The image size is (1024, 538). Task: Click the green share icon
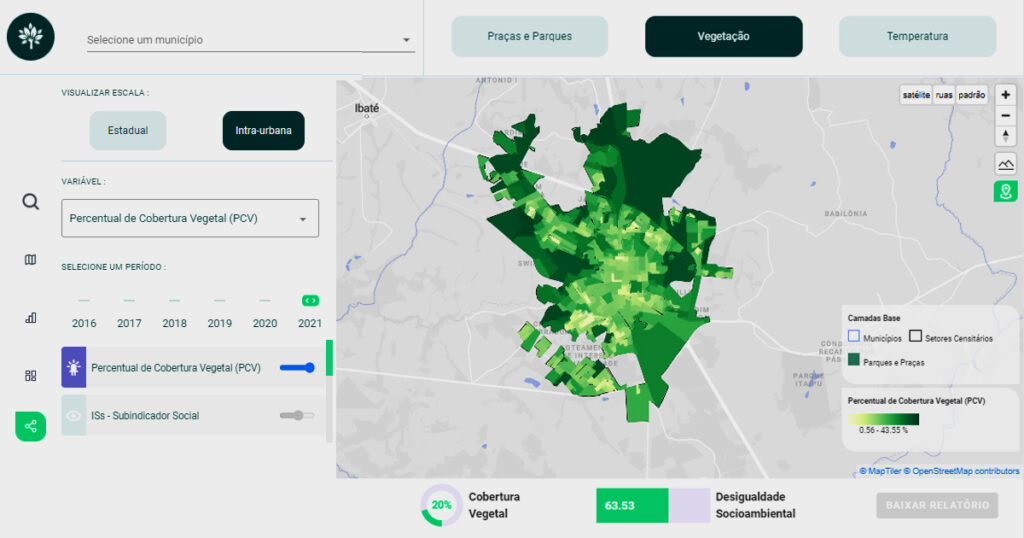coord(31,426)
